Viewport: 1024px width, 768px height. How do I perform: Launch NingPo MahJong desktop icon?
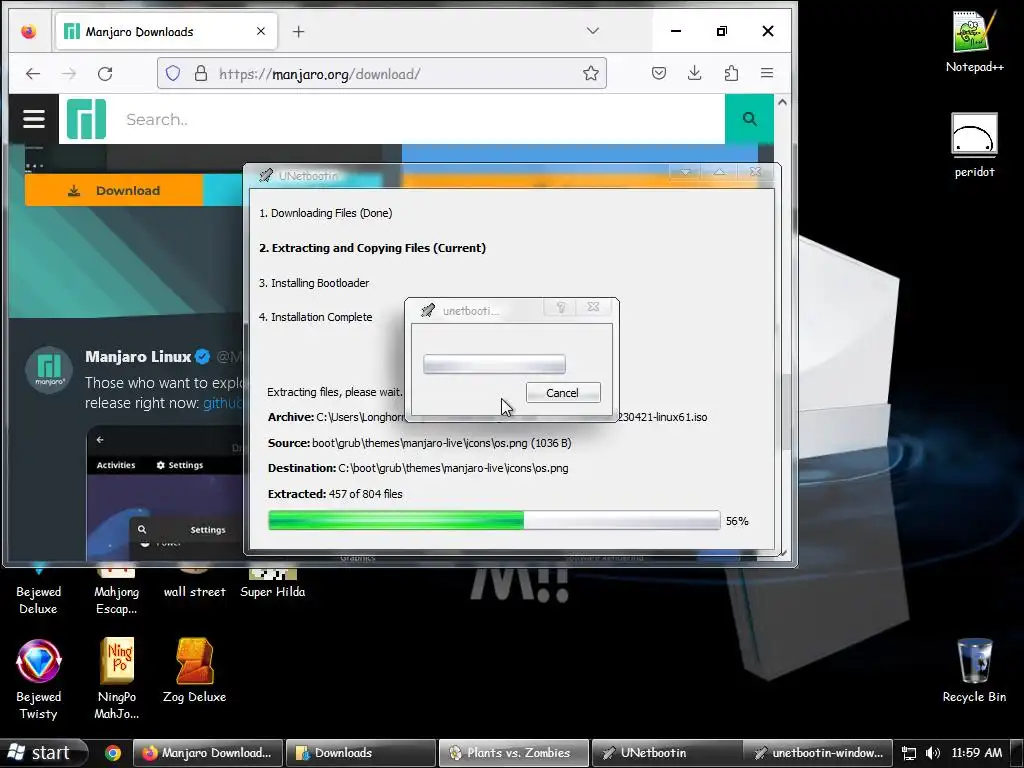(x=117, y=679)
